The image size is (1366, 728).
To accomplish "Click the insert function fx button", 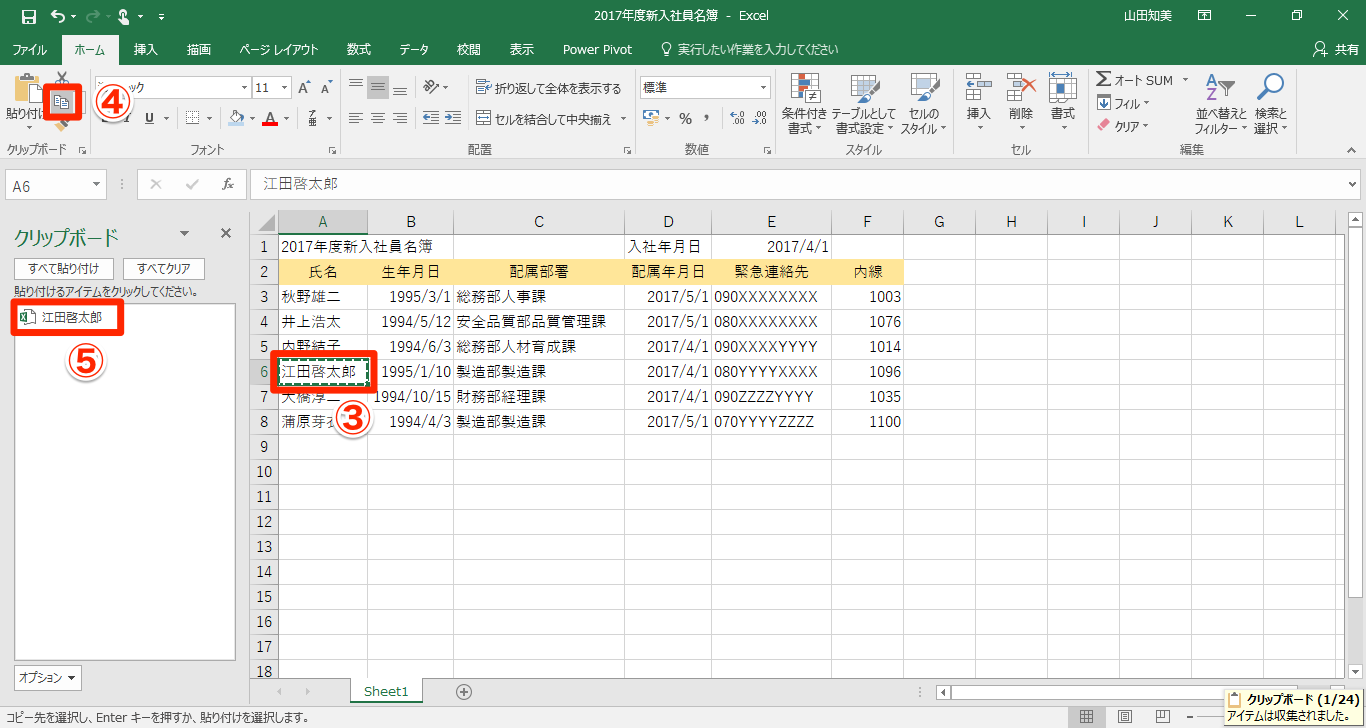I will coord(228,184).
